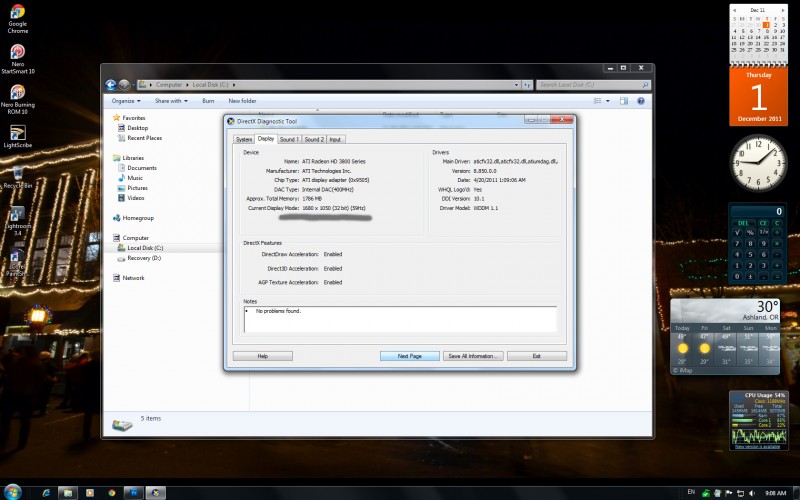Screen dimensions: 800x500
Task: Open Google Chrome desktop shortcut
Action: point(17,18)
